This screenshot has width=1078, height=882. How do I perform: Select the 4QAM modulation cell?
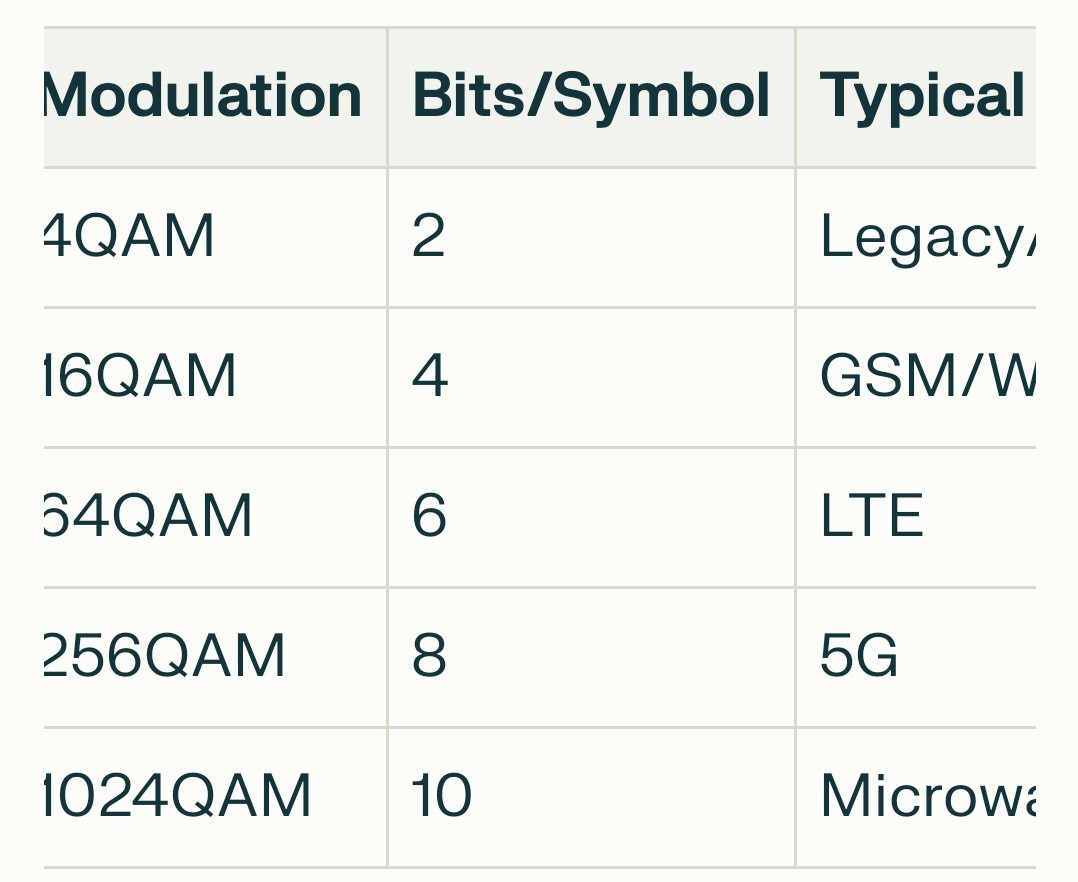pos(215,238)
